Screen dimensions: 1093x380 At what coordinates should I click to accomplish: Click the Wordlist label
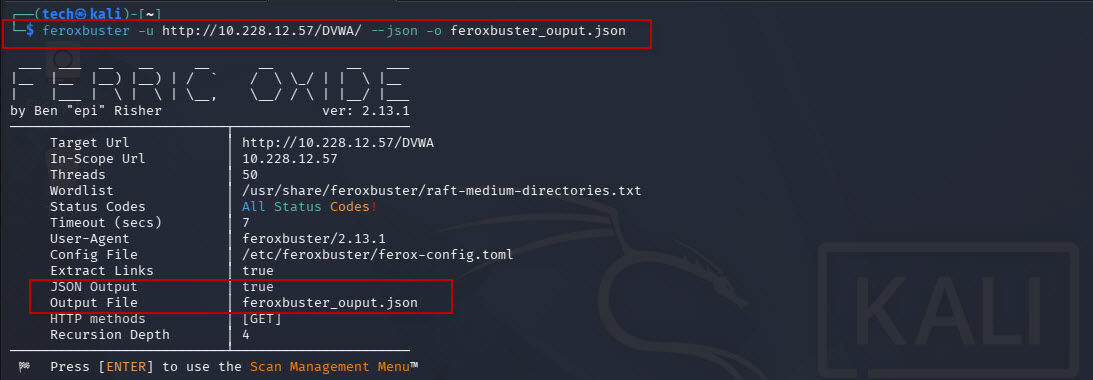(82, 190)
